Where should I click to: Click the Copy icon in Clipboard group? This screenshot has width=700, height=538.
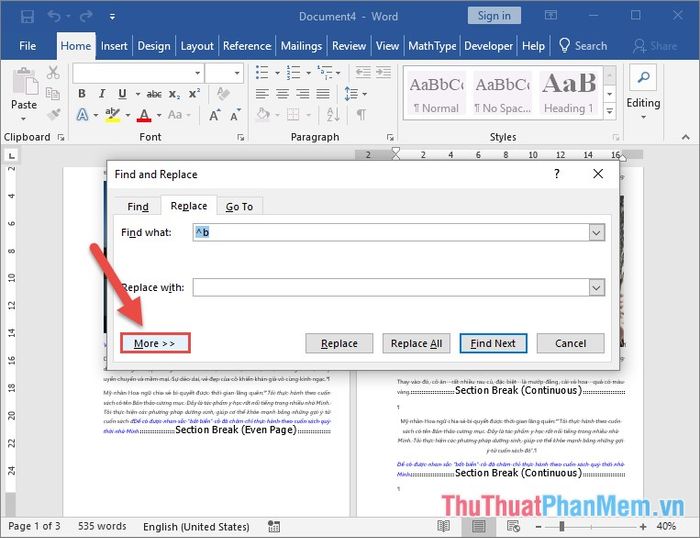(53, 93)
